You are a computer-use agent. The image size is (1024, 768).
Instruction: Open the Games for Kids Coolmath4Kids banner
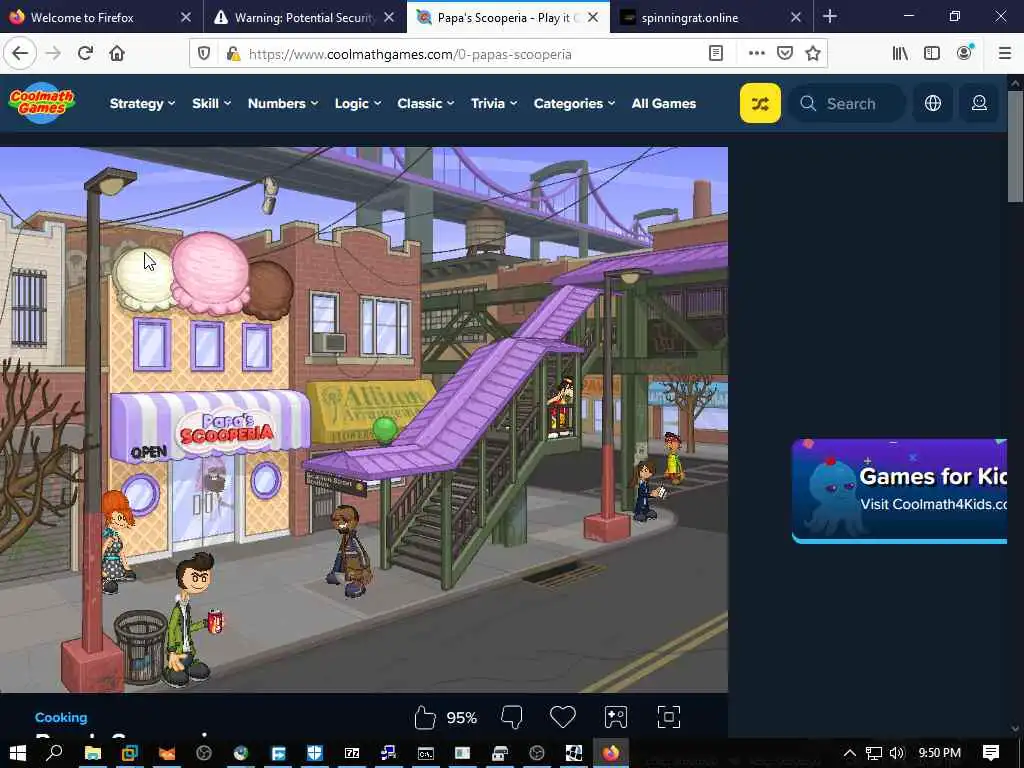(x=899, y=491)
